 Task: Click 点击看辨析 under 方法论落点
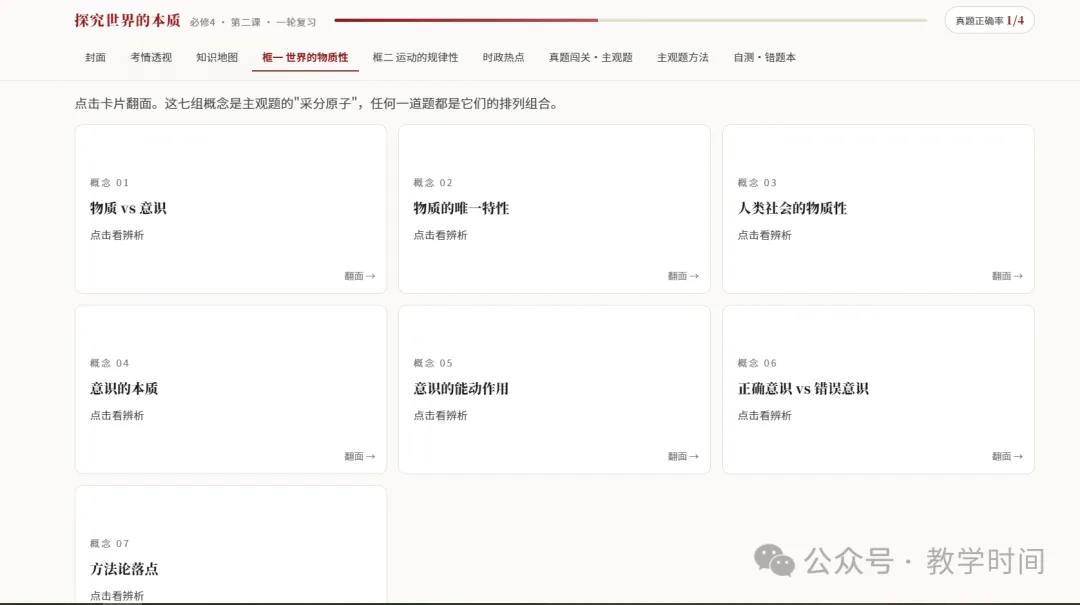point(117,596)
